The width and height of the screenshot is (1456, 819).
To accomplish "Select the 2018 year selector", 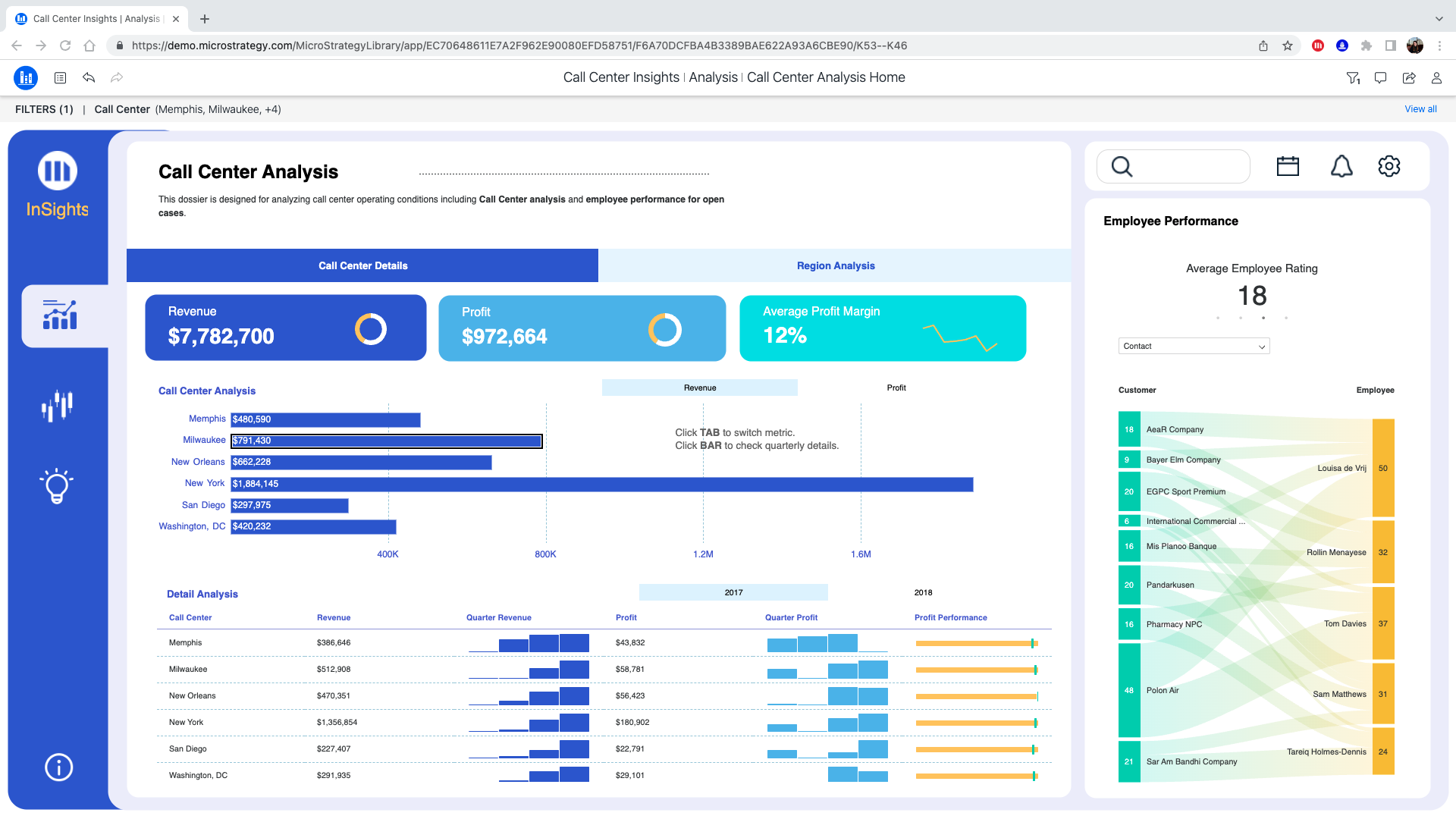I will pos(923,592).
